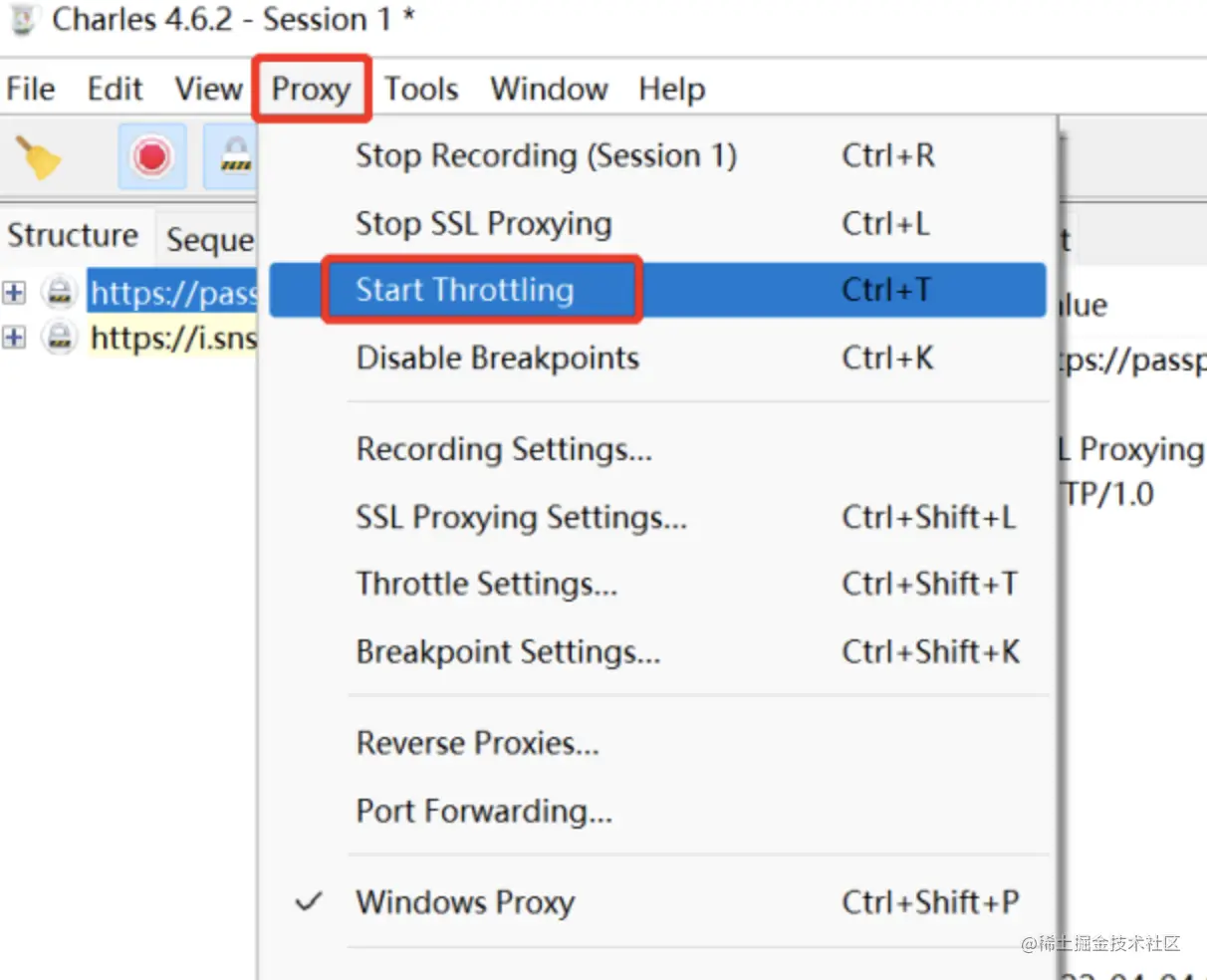Toggle the checked Windows Proxy option
1207x980 pixels.
[x=657, y=903]
